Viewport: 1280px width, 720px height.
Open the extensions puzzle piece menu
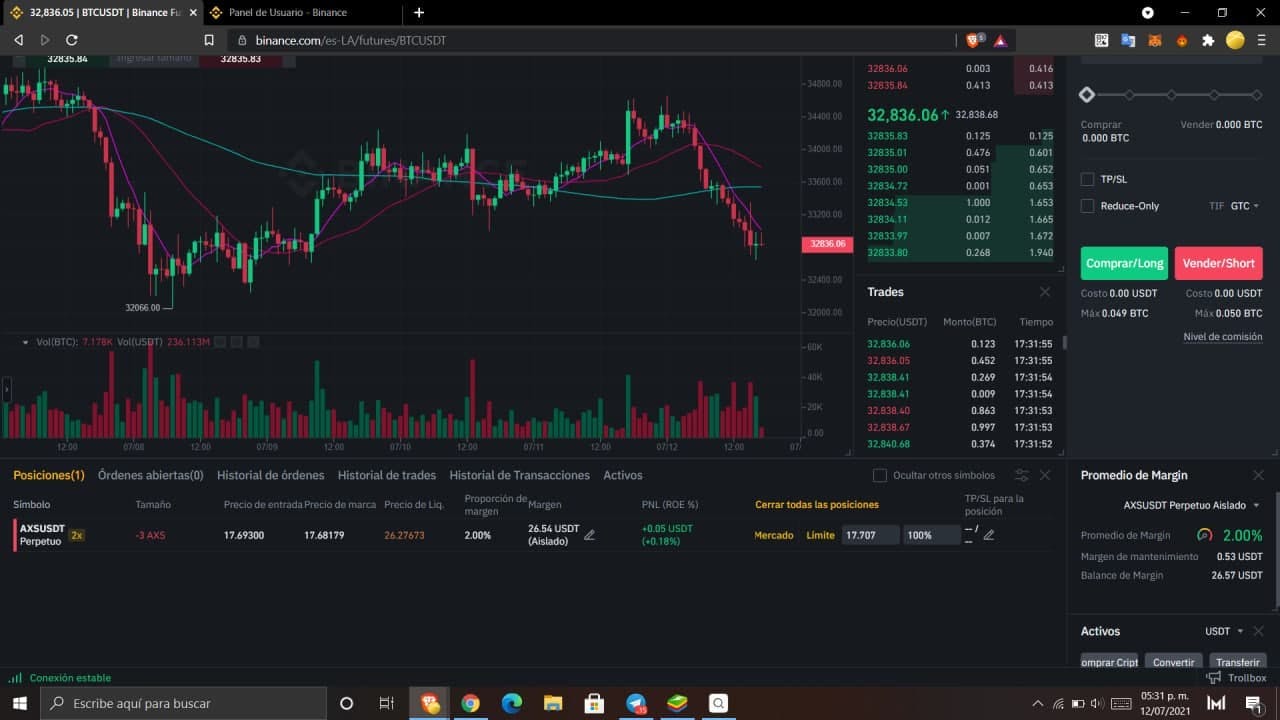1208,40
